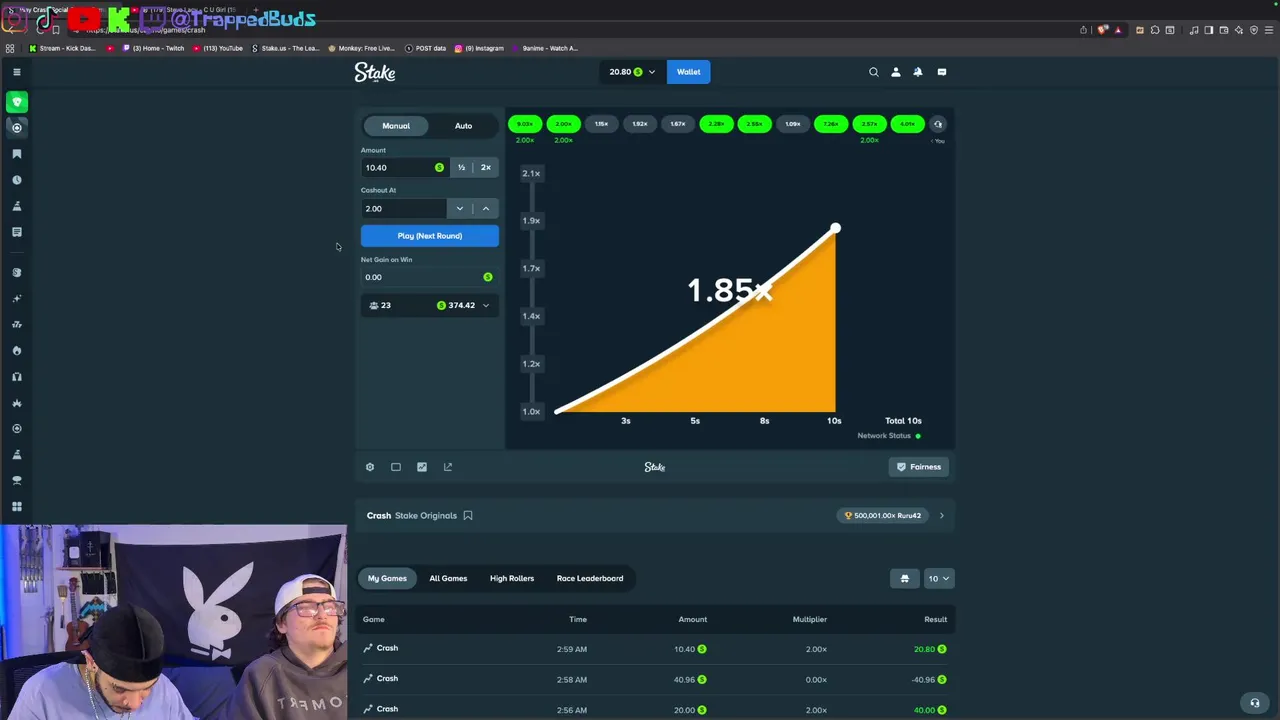Click the crash history trends icon
This screenshot has height=720, width=1280.
[x=938, y=124]
